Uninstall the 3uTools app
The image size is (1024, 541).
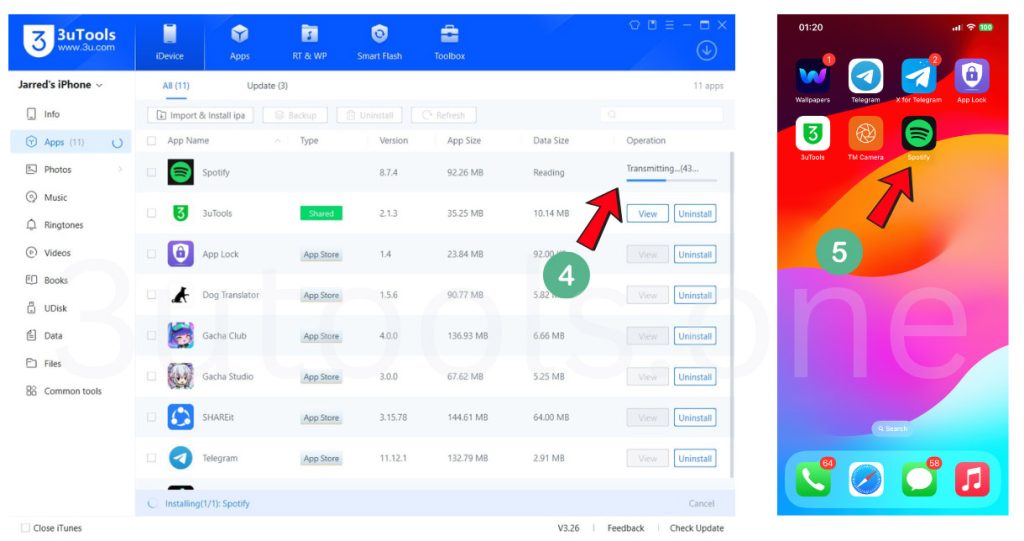pyautogui.click(x=695, y=214)
